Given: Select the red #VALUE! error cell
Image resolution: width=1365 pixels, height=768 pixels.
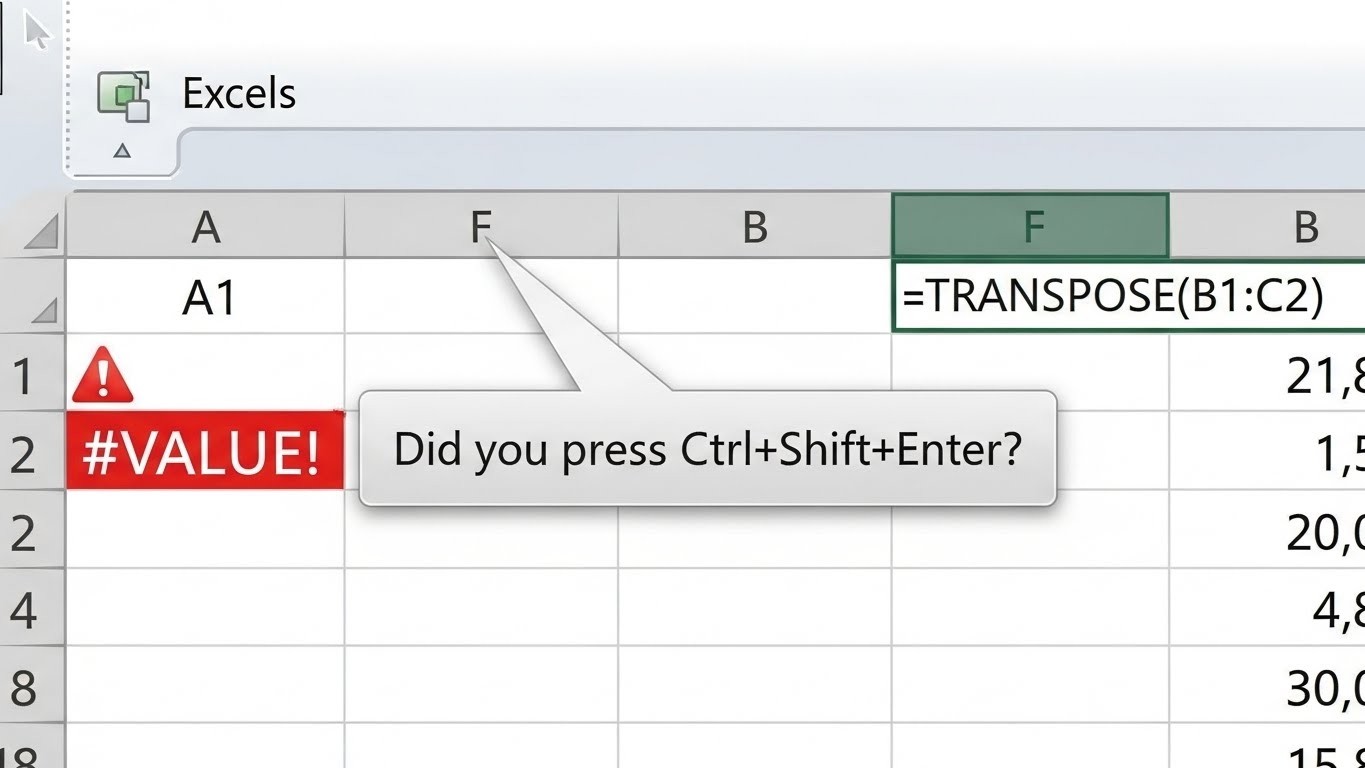Looking at the screenshot, I should (205, 451).
